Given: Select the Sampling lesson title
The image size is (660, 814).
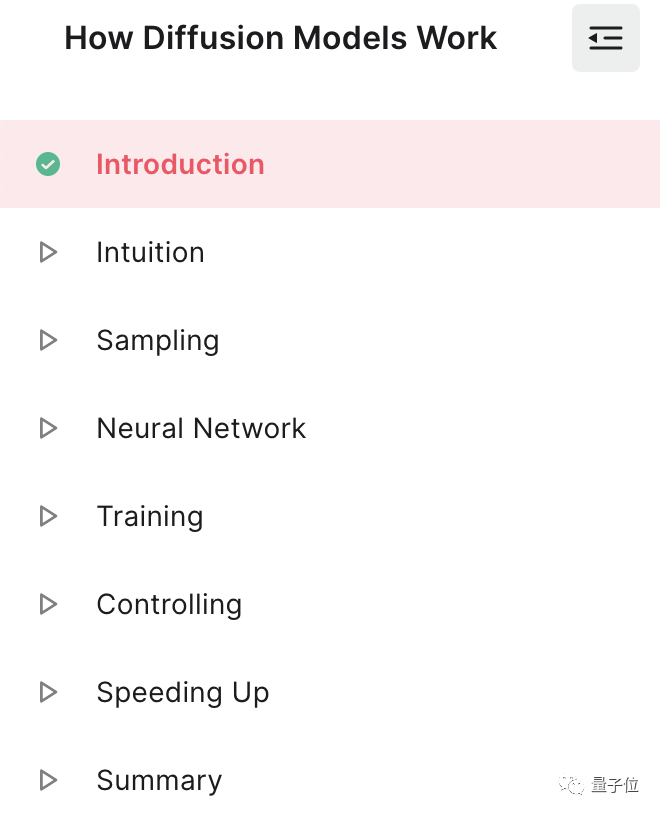Looking at the screenshot, I should click(x=157, y=341).
